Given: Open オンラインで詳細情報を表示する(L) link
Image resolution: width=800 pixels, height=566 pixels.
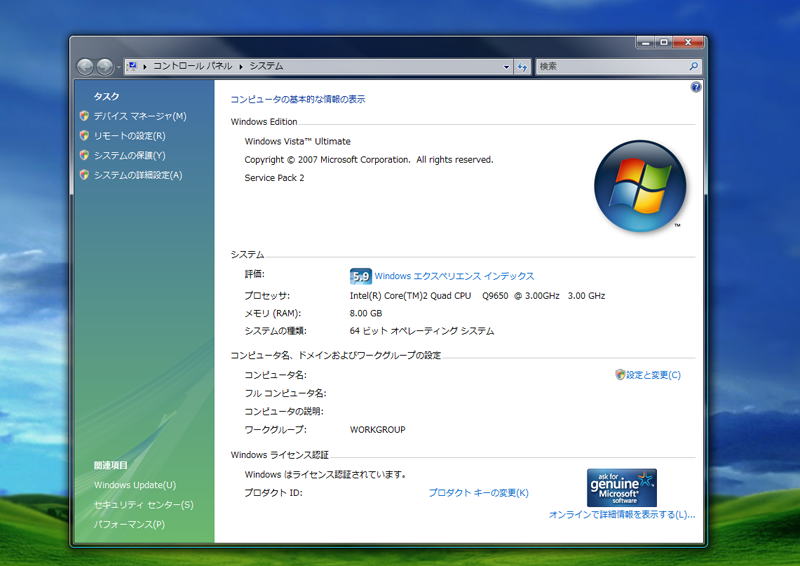Looking at the screenshot, I should pyautogui.click(x=622, y=514).
